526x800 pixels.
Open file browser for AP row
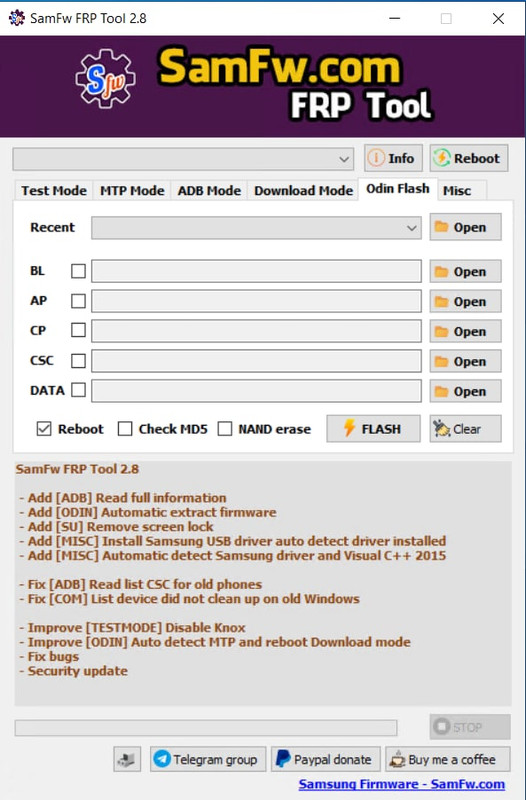[465, 302]
